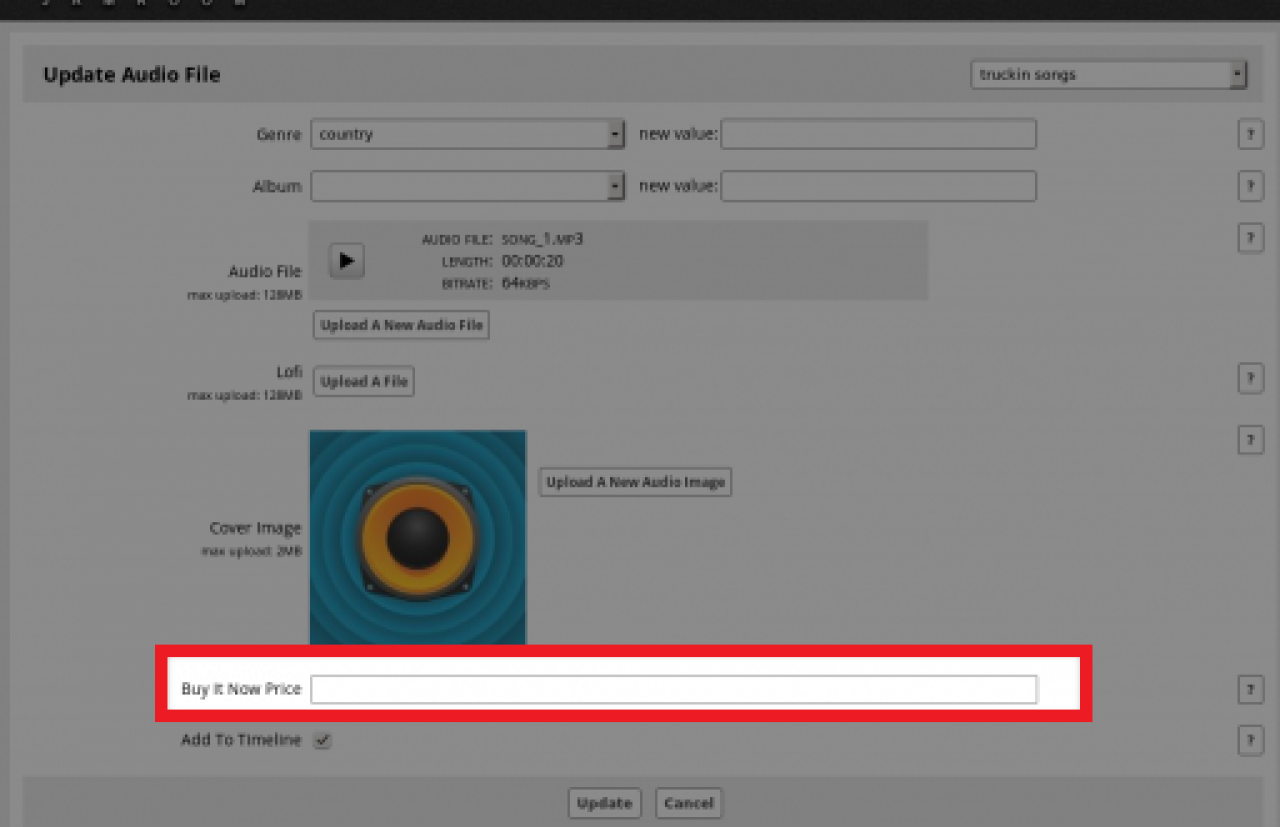Open the truckin songs dropdown

[1108, 75]
